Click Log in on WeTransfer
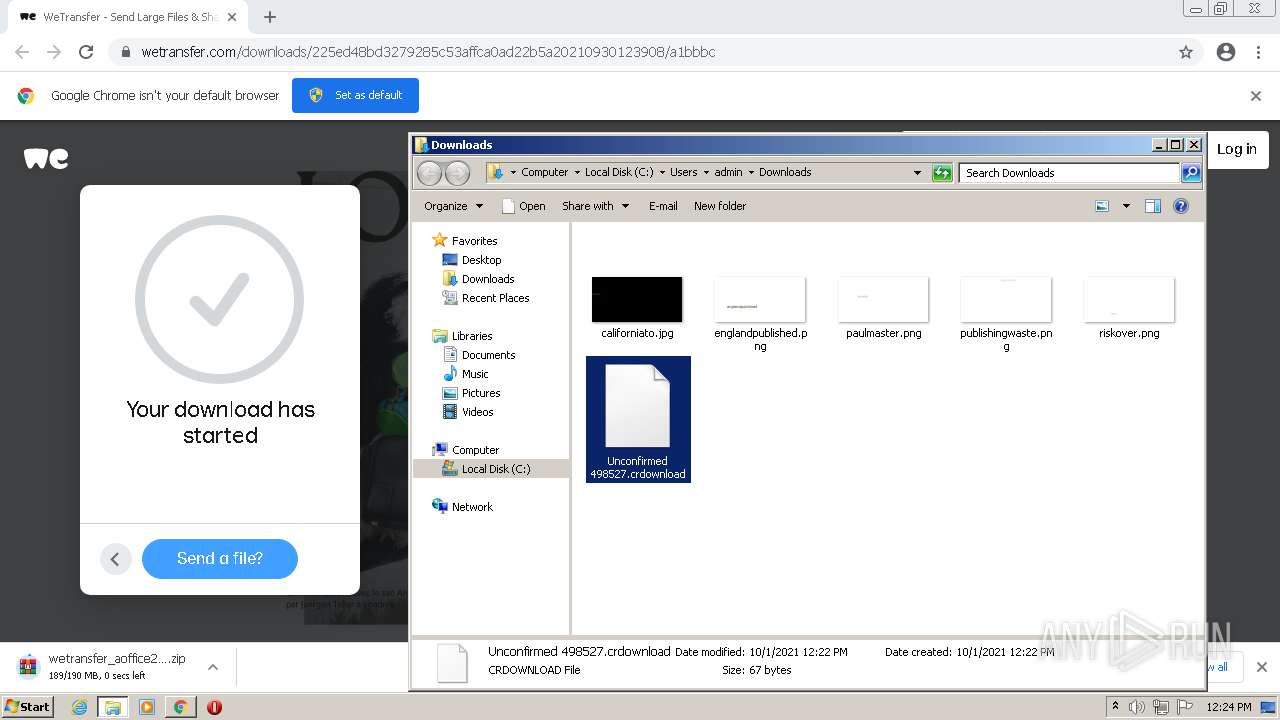The width and height of the screenshot is (1280, 720). click(1237, 149)
